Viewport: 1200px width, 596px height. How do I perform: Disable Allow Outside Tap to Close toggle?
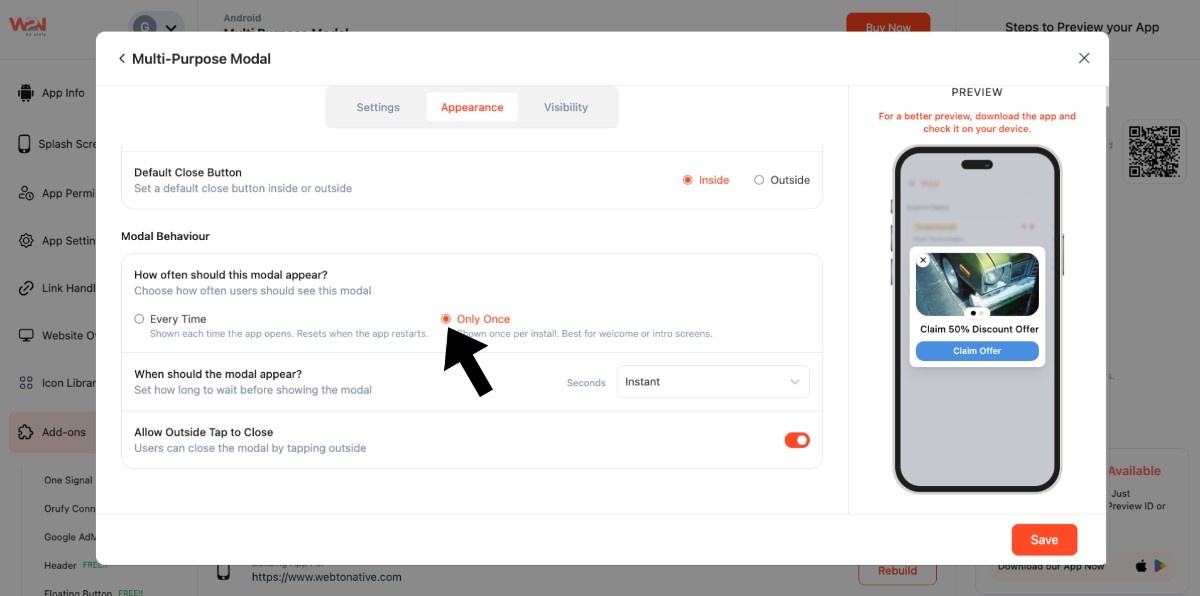797,440
